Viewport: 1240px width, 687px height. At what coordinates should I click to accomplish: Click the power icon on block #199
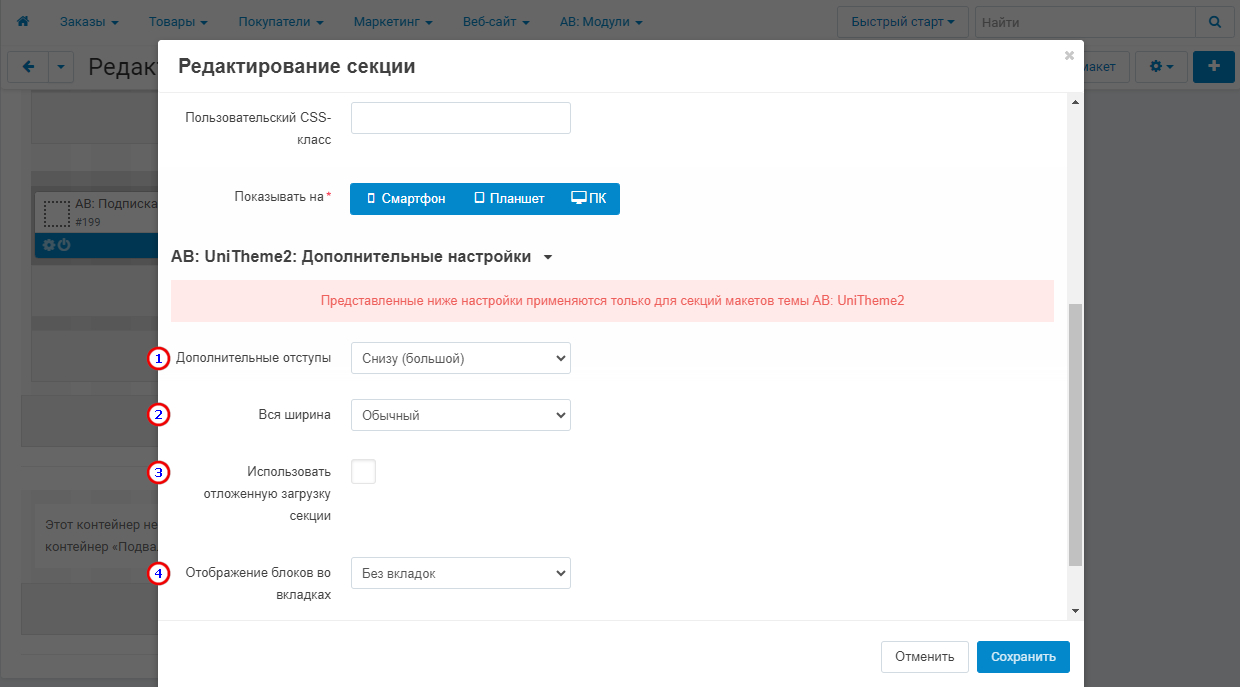pyautogui.click(x=64, y=245)
